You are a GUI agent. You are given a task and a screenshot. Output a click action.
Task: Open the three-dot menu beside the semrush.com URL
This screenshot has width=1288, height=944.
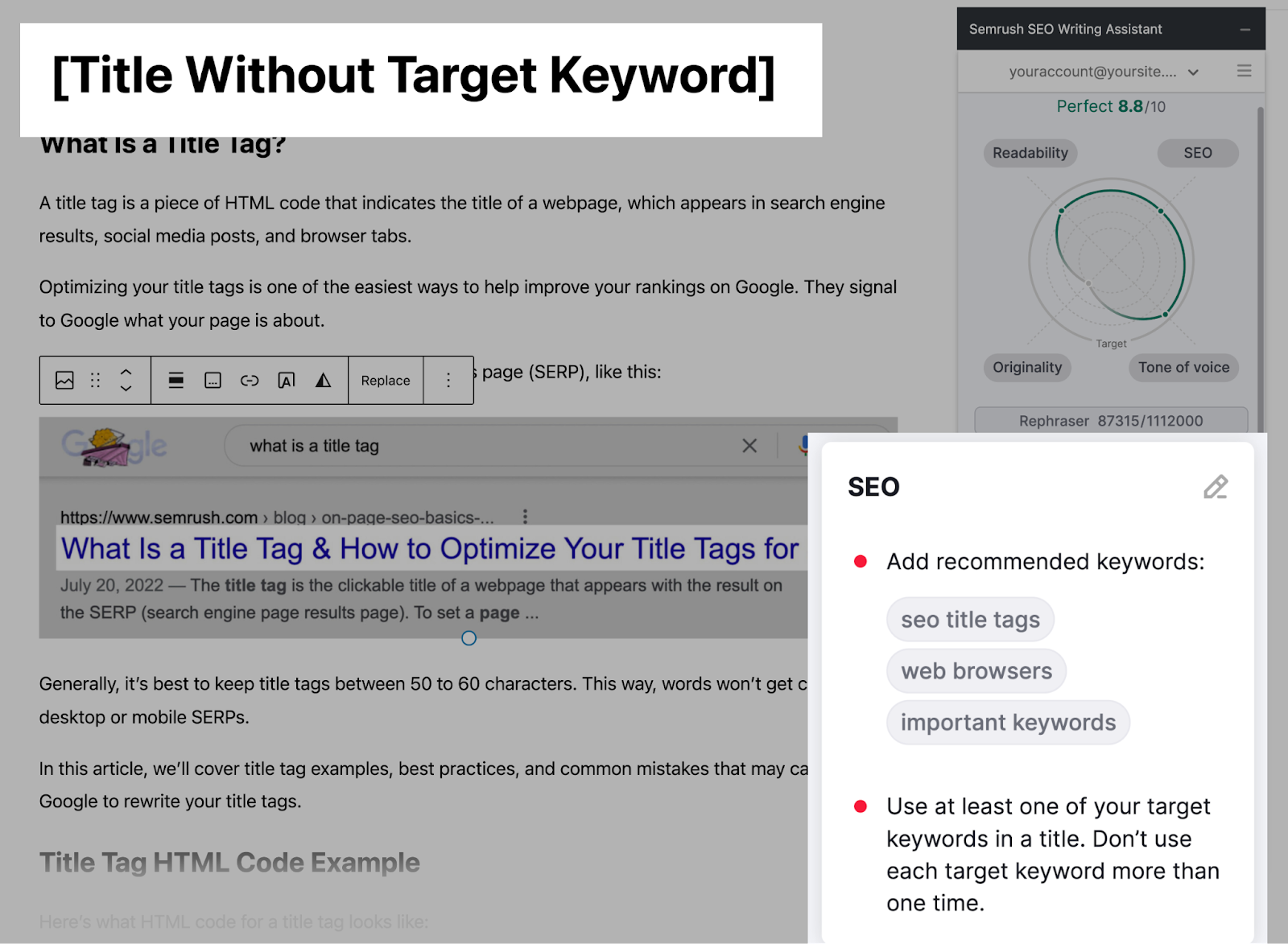point(526,517)
